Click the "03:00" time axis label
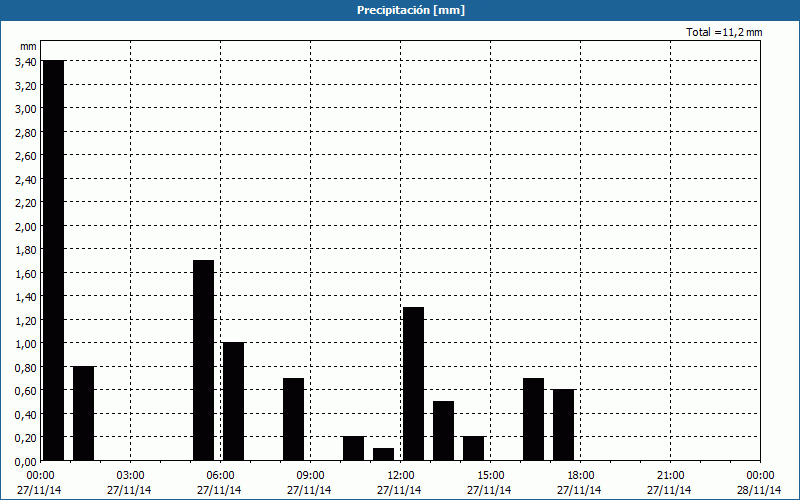 pyautogui.click(x=130, y=476)
